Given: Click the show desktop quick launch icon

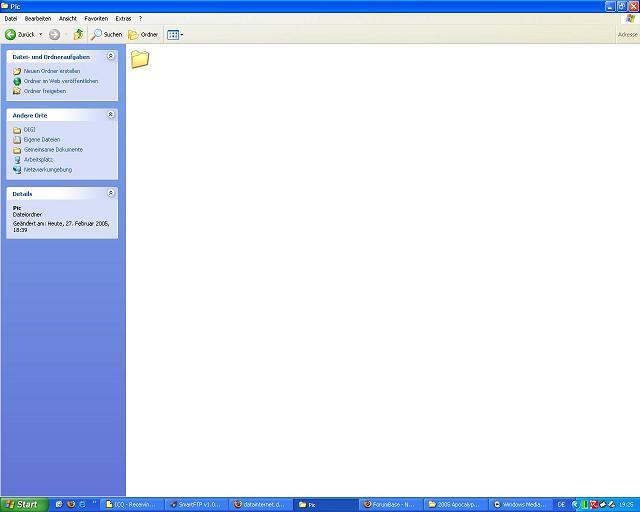Looking at the screenshot, I should (59, 505).
